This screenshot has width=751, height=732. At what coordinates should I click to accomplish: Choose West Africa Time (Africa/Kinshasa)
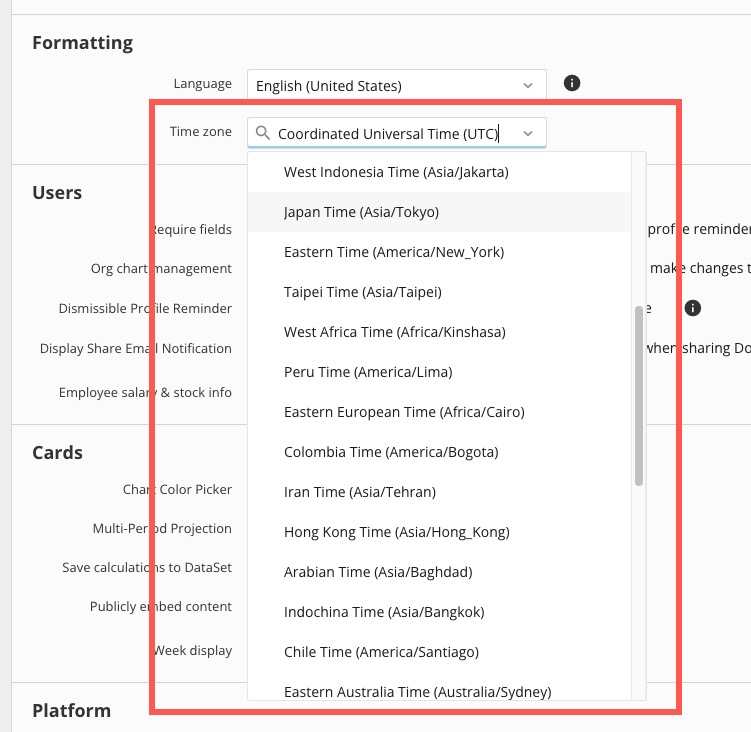click(394, 332)
